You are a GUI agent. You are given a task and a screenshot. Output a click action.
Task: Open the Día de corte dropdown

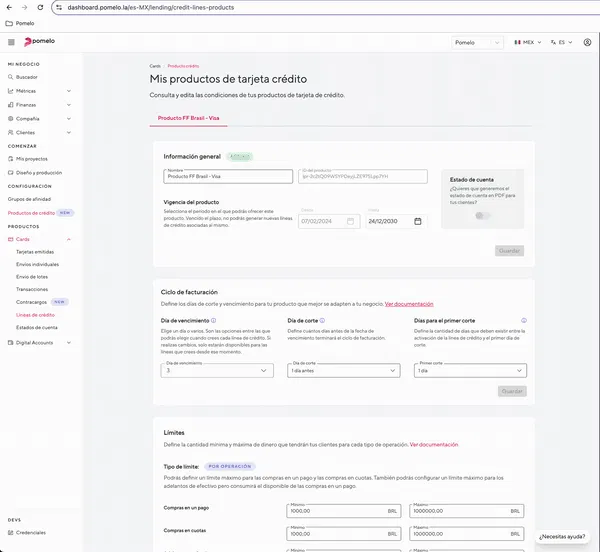344,370
